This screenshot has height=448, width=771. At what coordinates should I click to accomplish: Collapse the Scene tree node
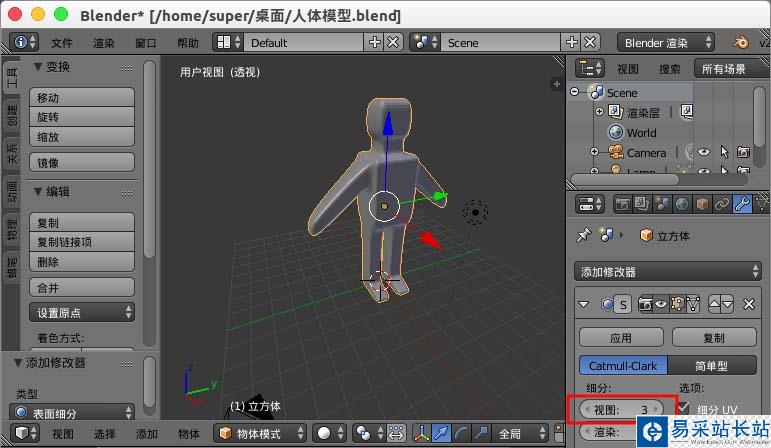pyautogui.click(x=574, y=92)
